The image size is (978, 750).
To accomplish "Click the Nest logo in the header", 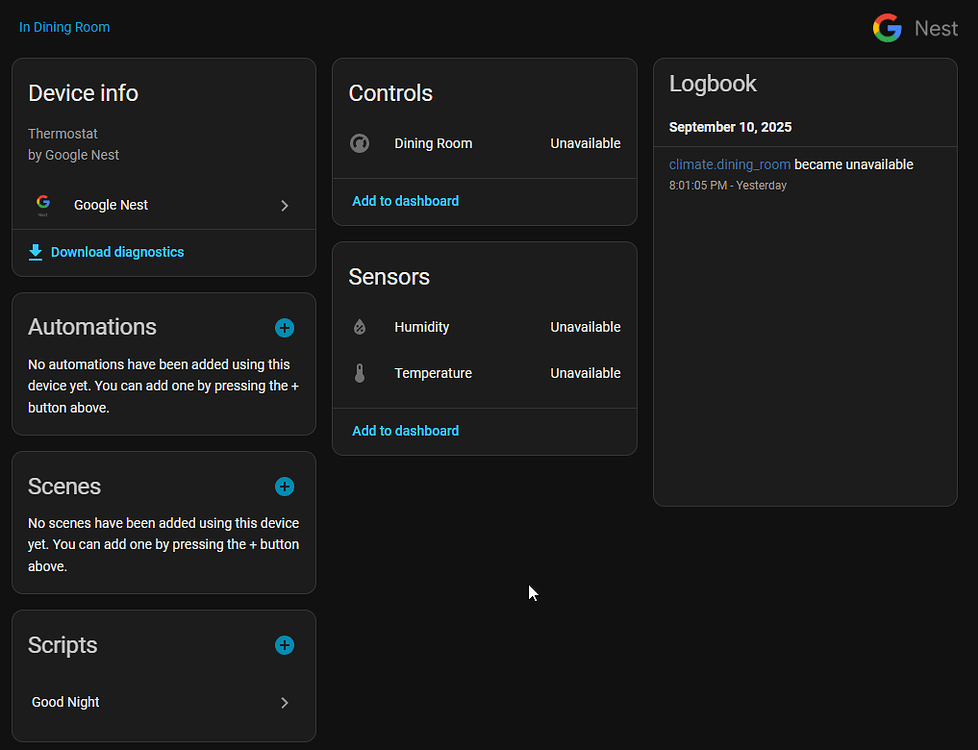I will coord(887,28).
